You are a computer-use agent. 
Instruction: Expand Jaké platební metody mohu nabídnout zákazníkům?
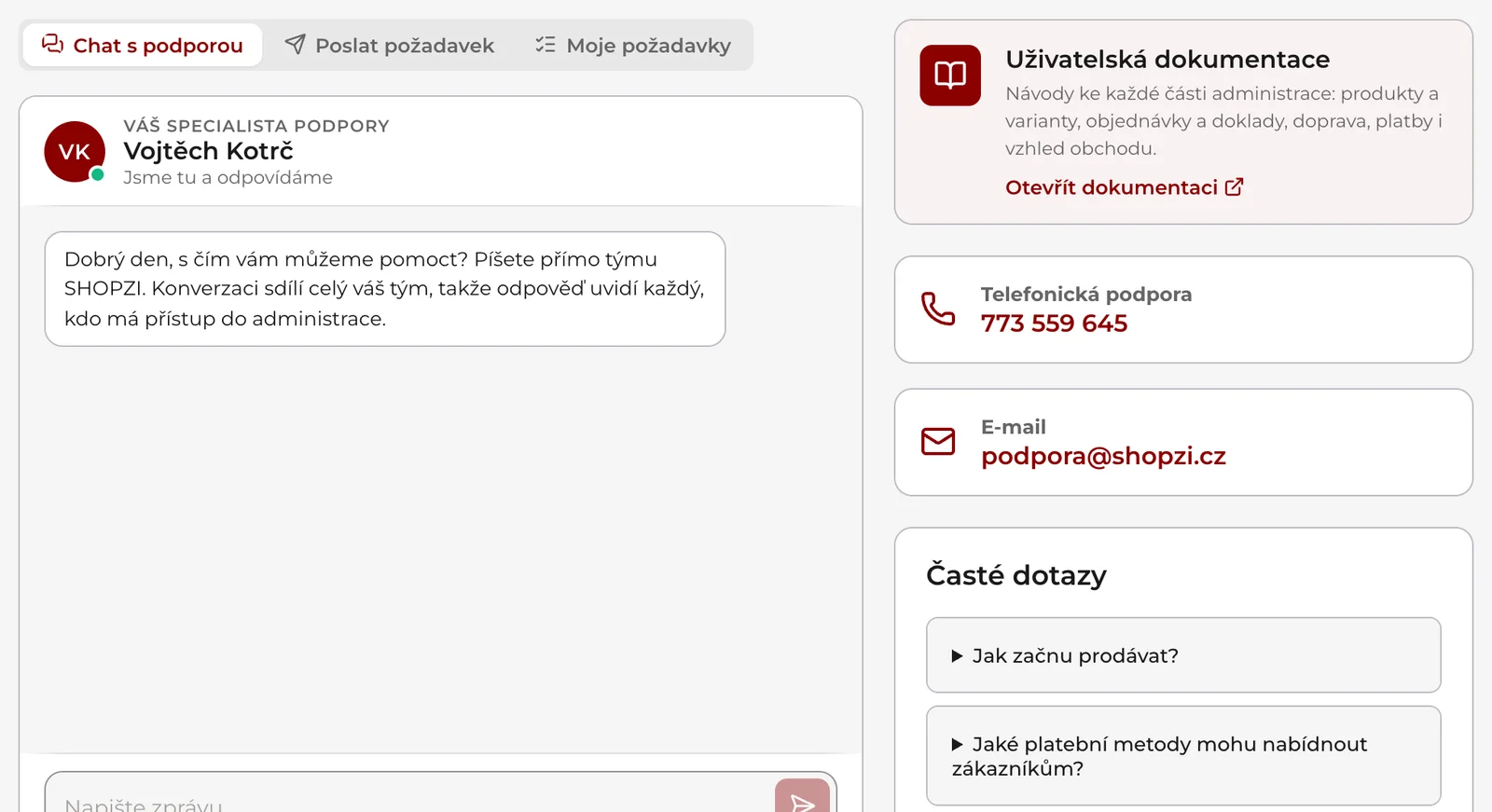(x=1183, y=756)
